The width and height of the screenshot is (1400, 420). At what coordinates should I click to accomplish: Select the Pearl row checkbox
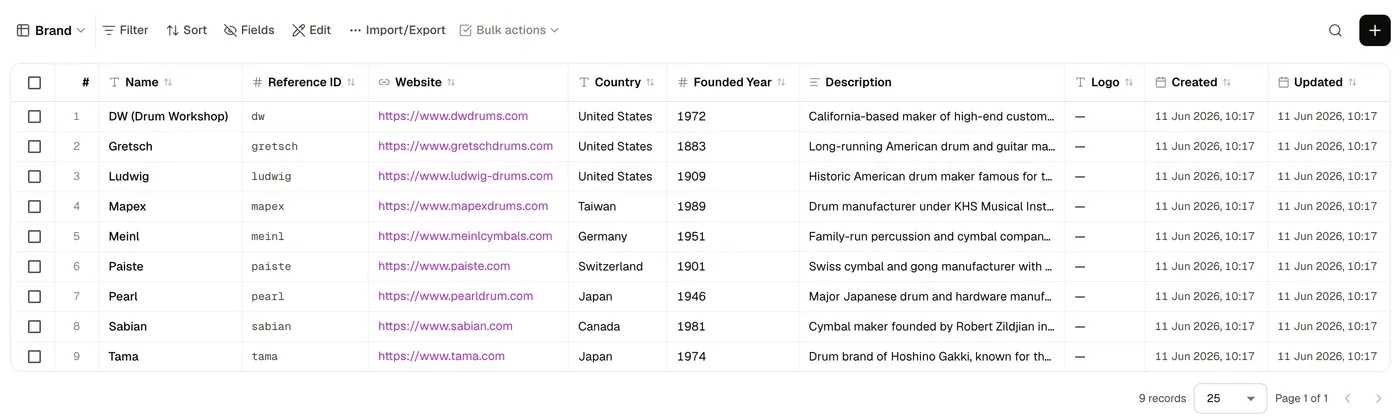[34, 296]
